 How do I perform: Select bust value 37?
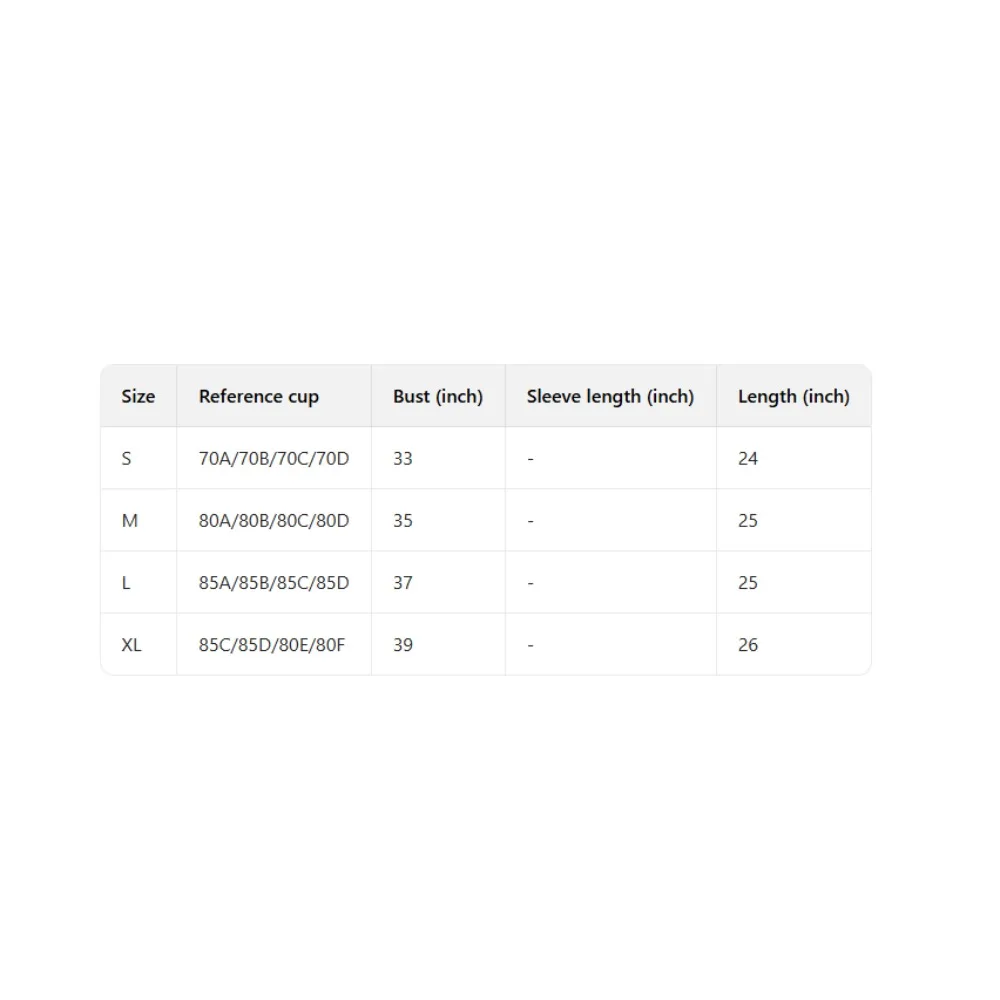tap(403, 583)
